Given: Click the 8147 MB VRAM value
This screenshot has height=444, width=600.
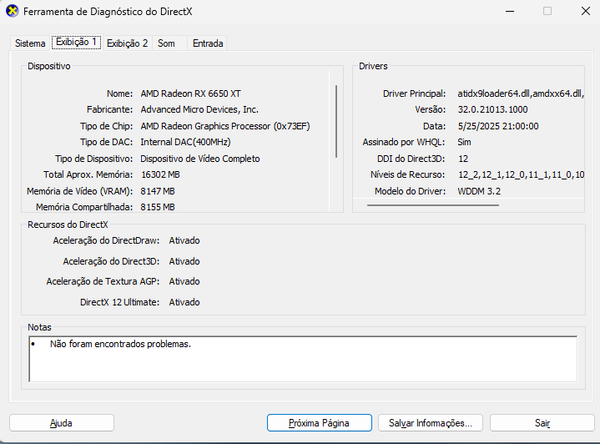Looking at the screenshot, I should click(x=158, y=191).
